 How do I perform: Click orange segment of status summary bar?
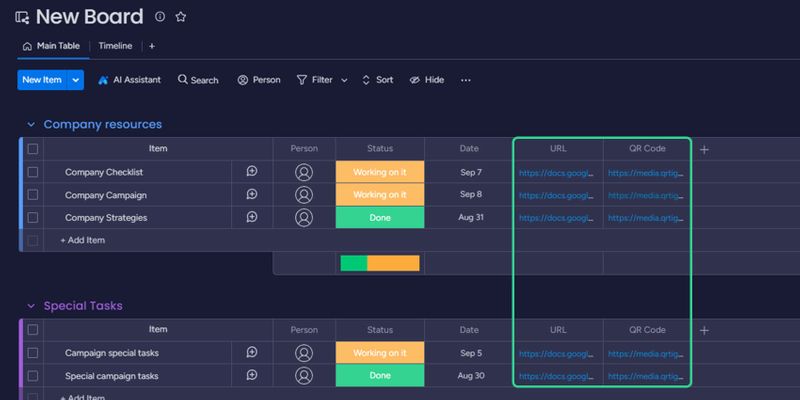pos(393,263)
